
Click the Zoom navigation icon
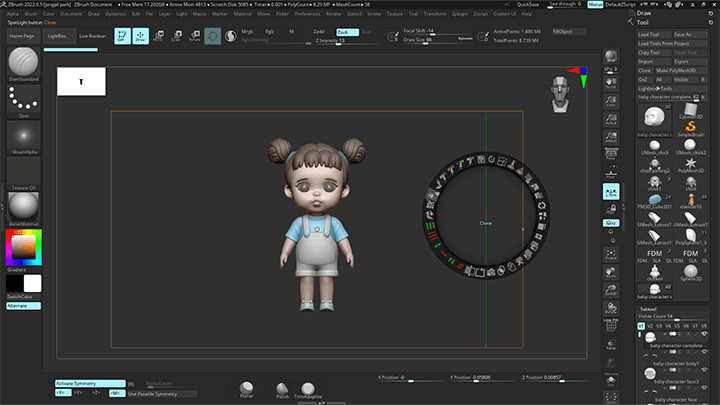coord(611,101)
